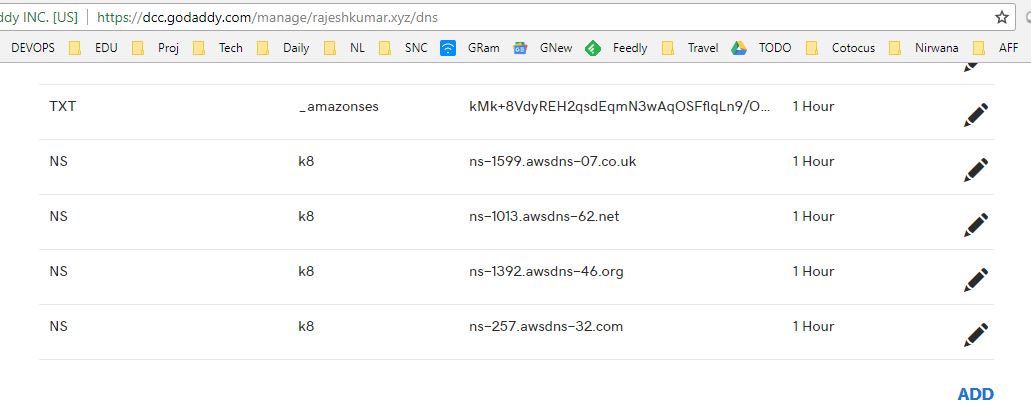Edit the ns-1013.awsdns-62.net NS record

click(975, 225)
